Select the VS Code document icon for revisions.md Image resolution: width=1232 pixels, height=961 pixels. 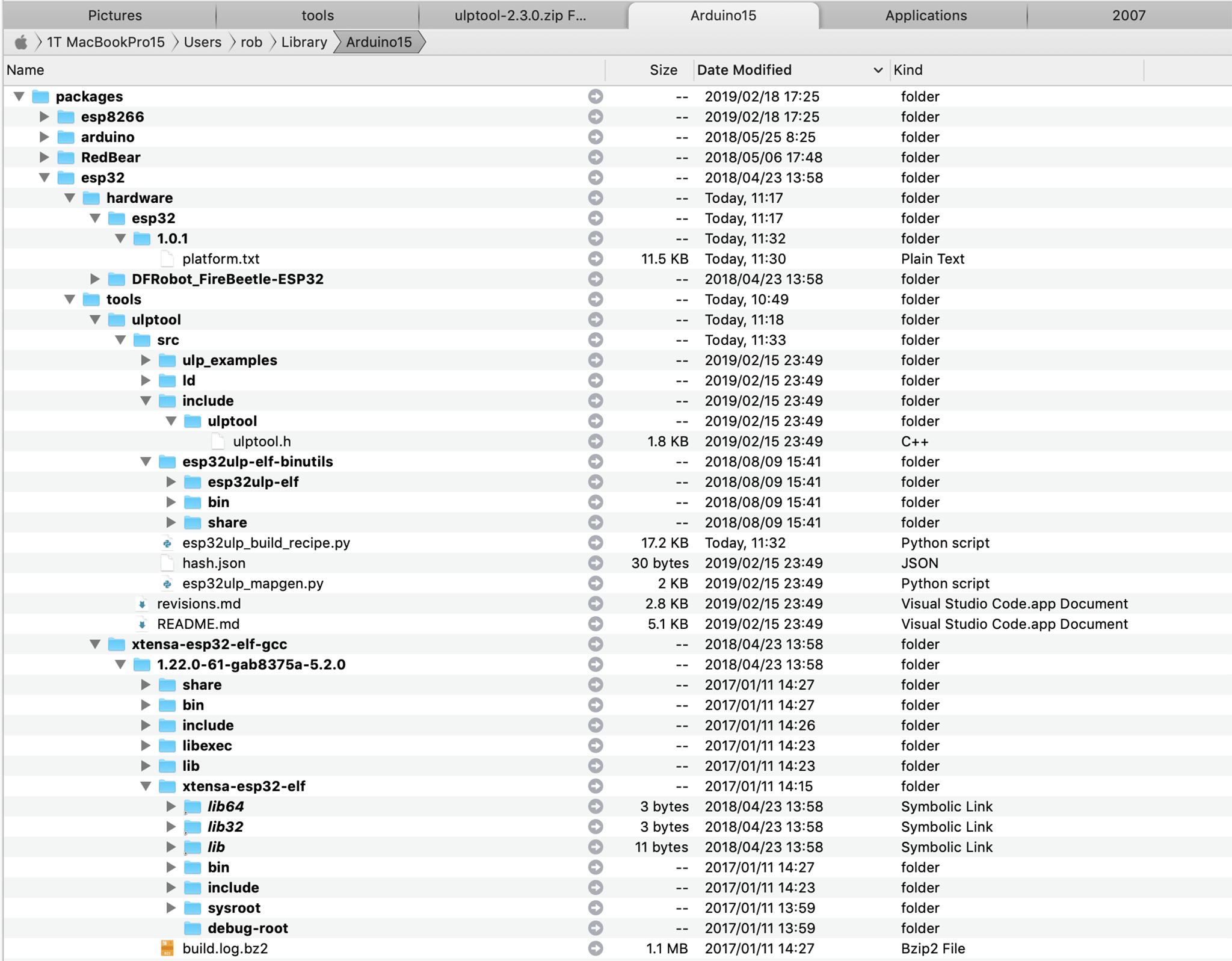[143, 604]
